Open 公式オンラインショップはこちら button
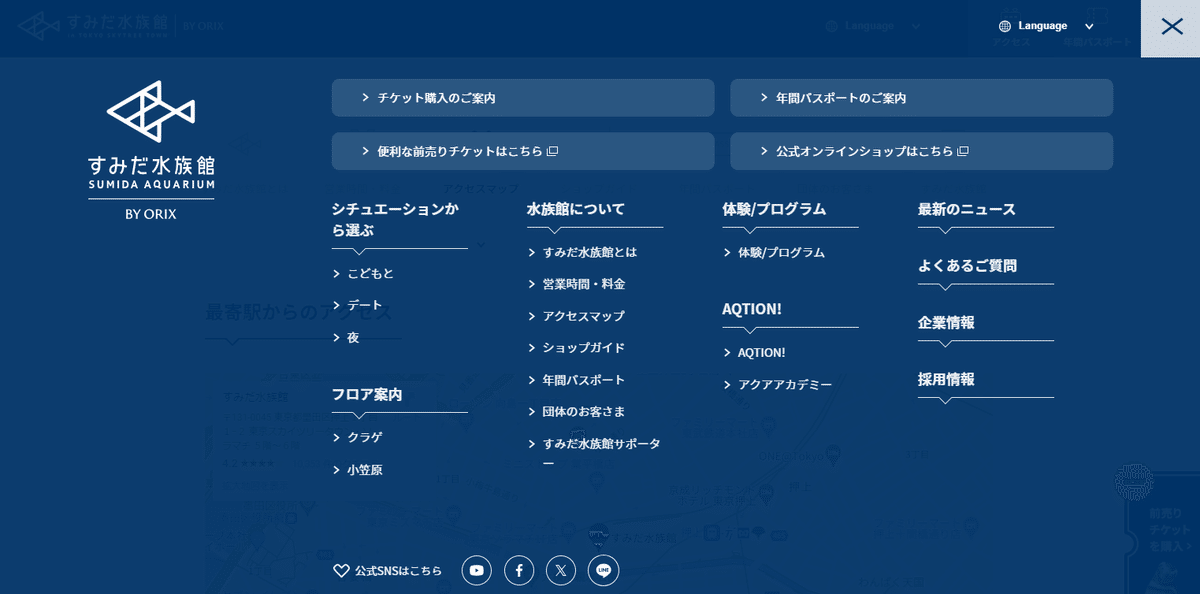 [x=921, y=151]
